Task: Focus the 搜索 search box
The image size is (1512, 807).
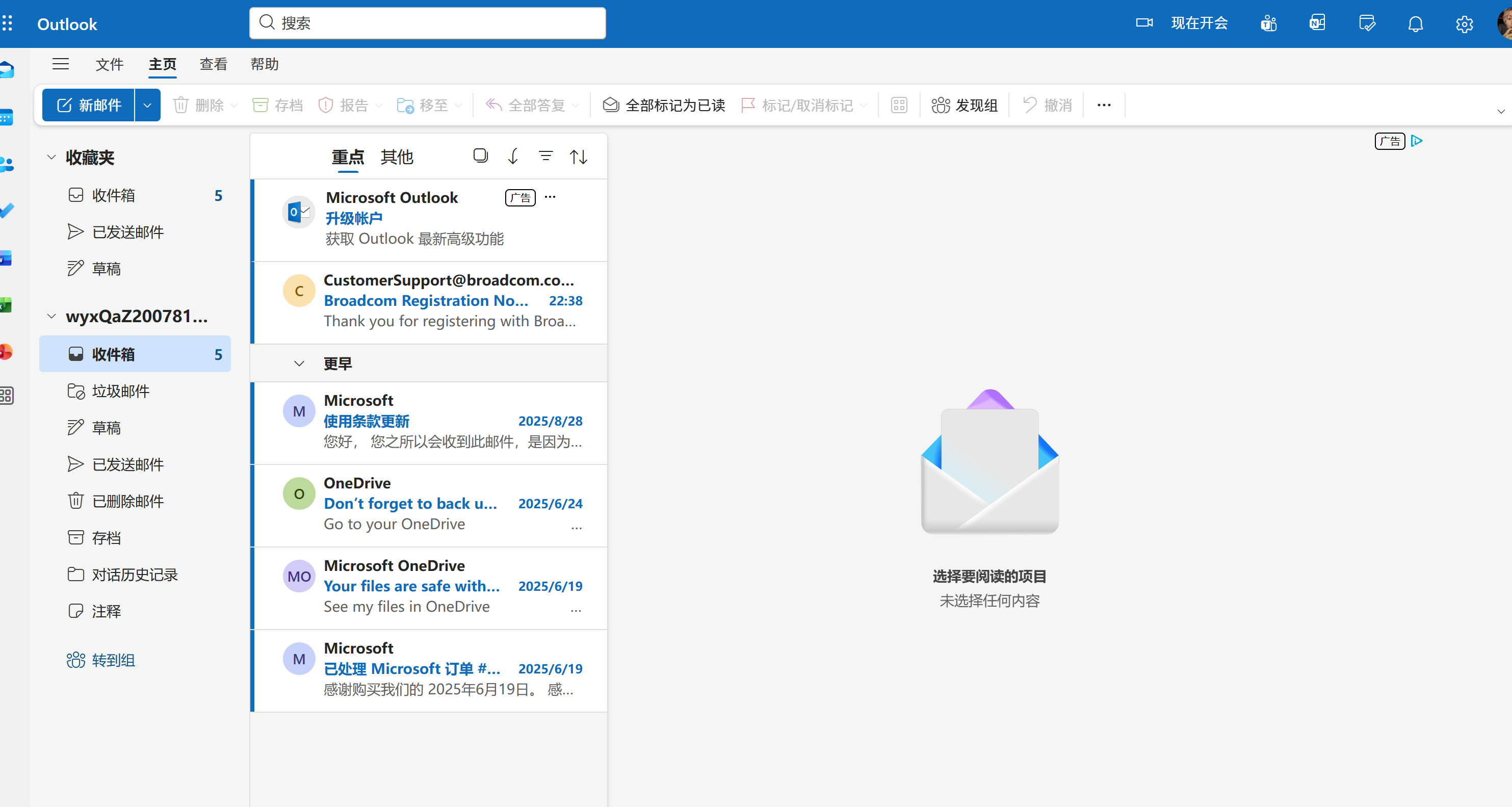Action: 427,23
